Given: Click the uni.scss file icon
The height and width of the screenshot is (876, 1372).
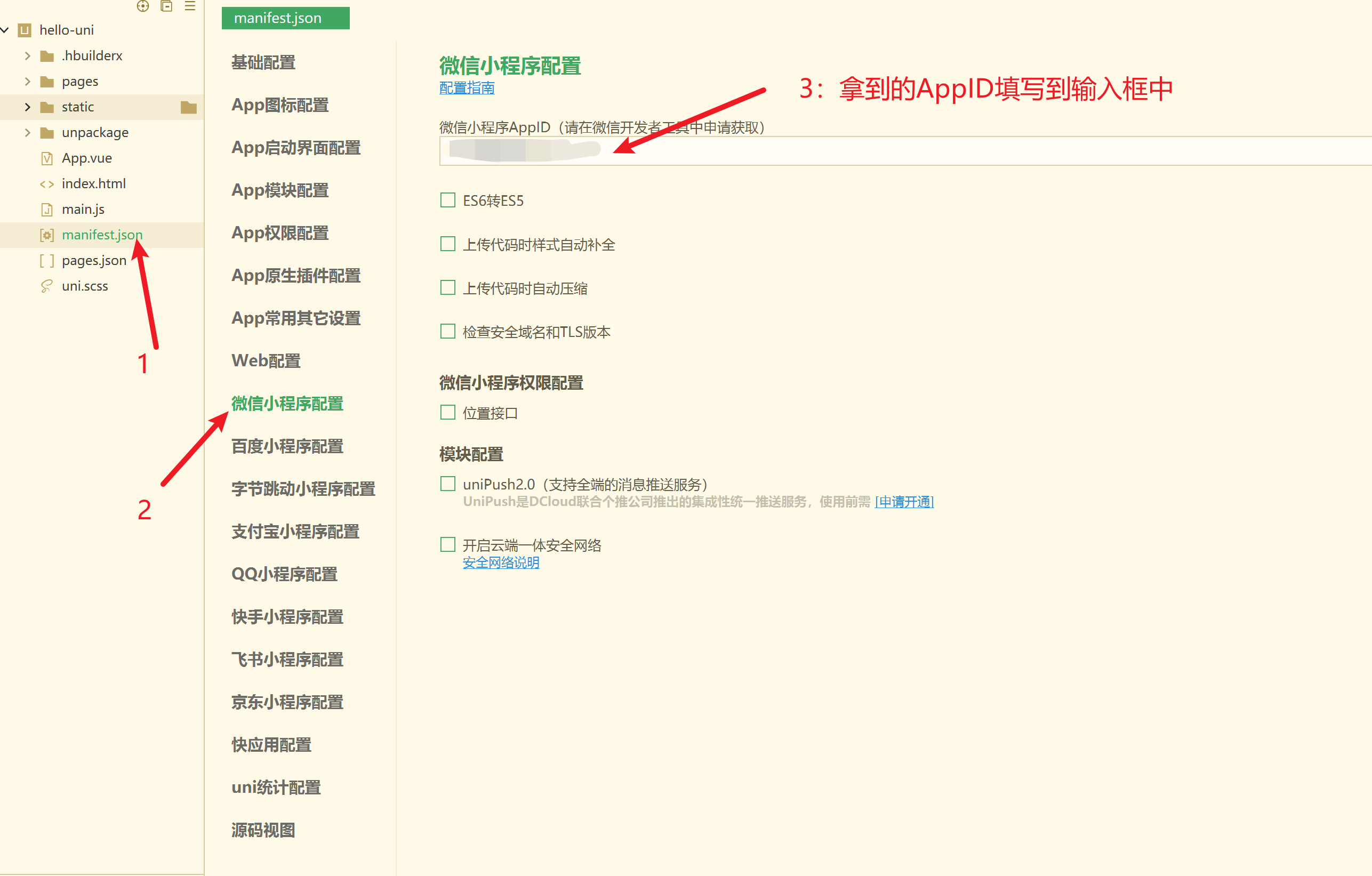Looking at the screenshot, I should pos(47,286).
